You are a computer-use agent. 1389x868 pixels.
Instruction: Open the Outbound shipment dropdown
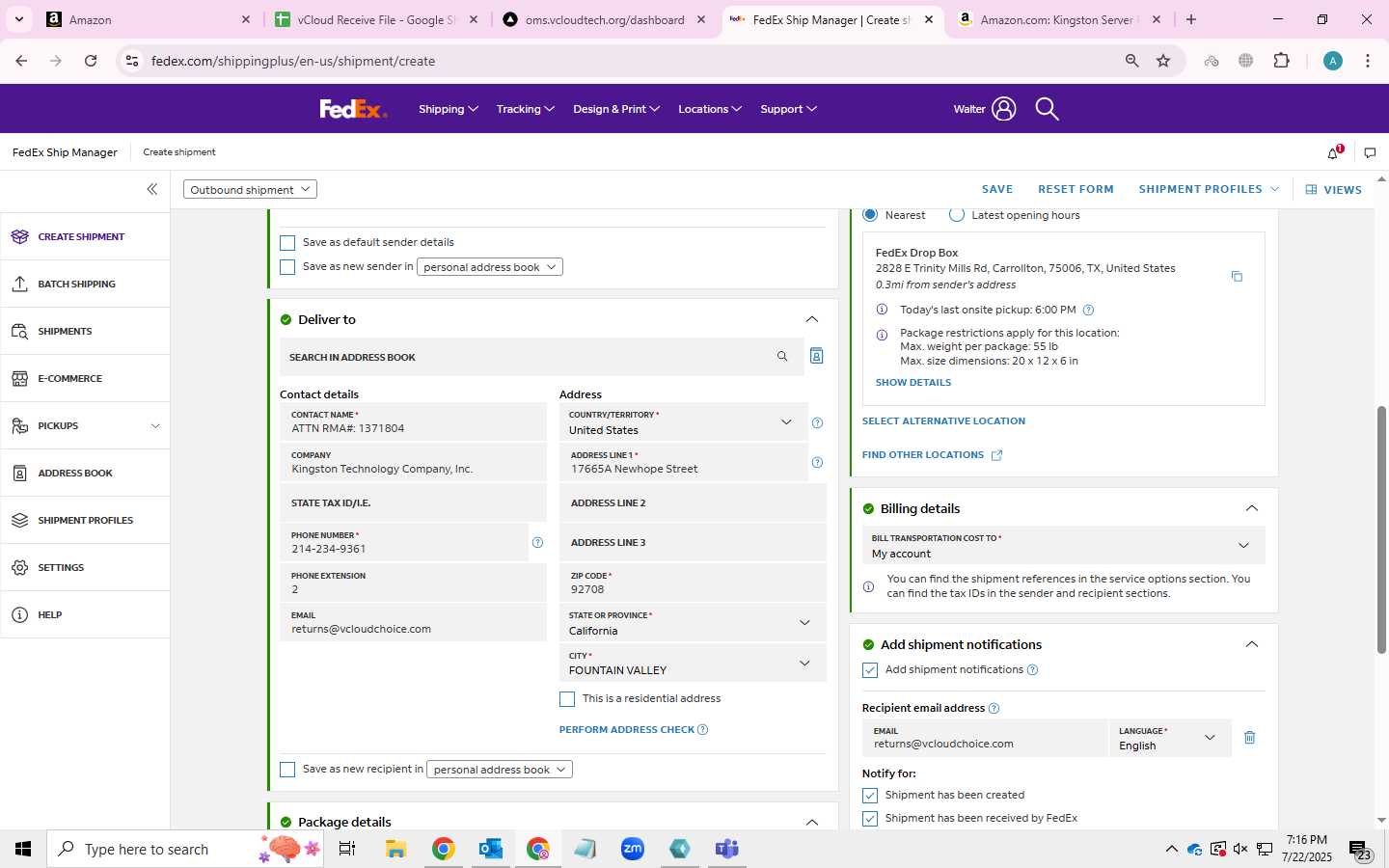point(250,189)
